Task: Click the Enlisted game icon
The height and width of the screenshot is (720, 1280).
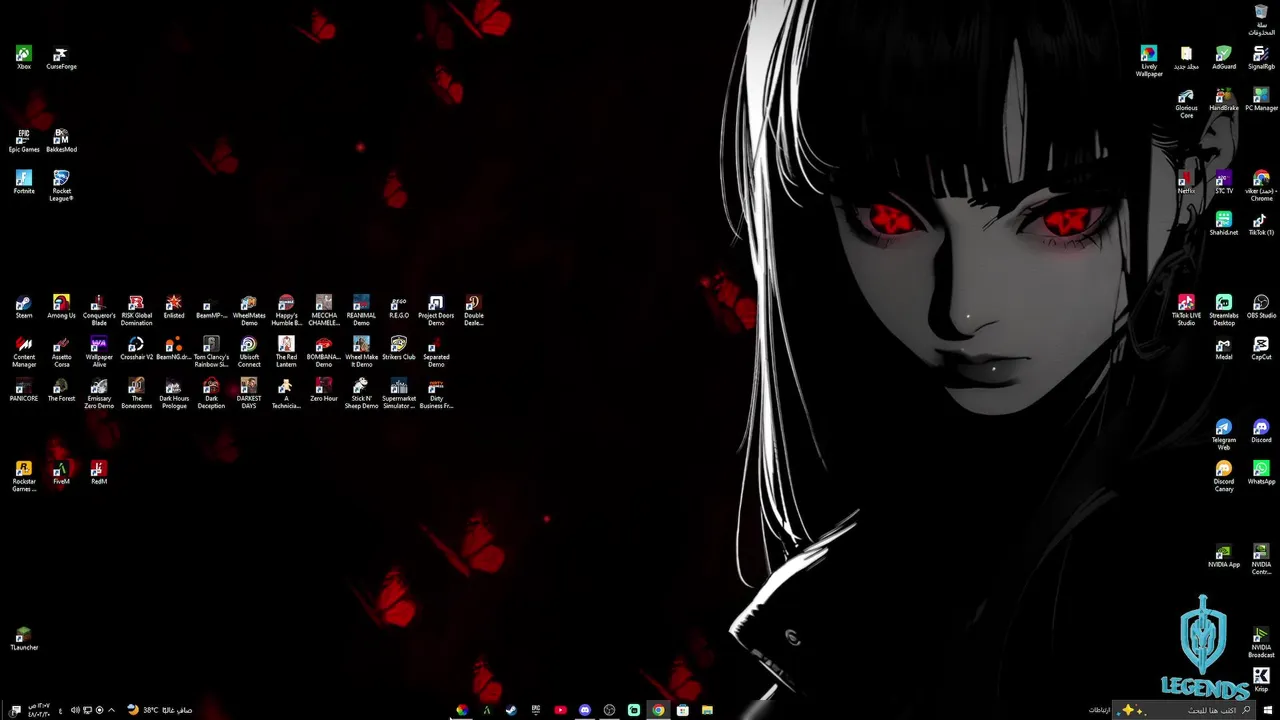Action: pyautogui.click(x=174, y=308)
